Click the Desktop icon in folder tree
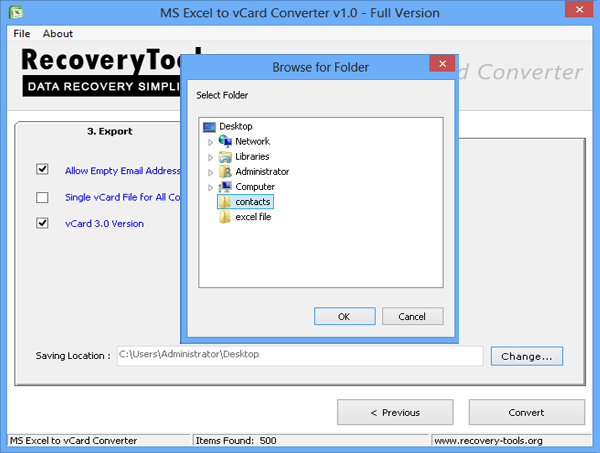The height and width of the screenshot is (453, 600). pyautogui.click(x=209, y=127)
